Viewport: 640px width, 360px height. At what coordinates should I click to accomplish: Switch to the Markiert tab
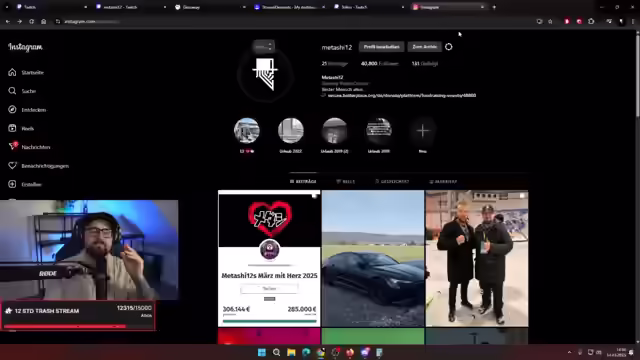click(x=443, y=181)
